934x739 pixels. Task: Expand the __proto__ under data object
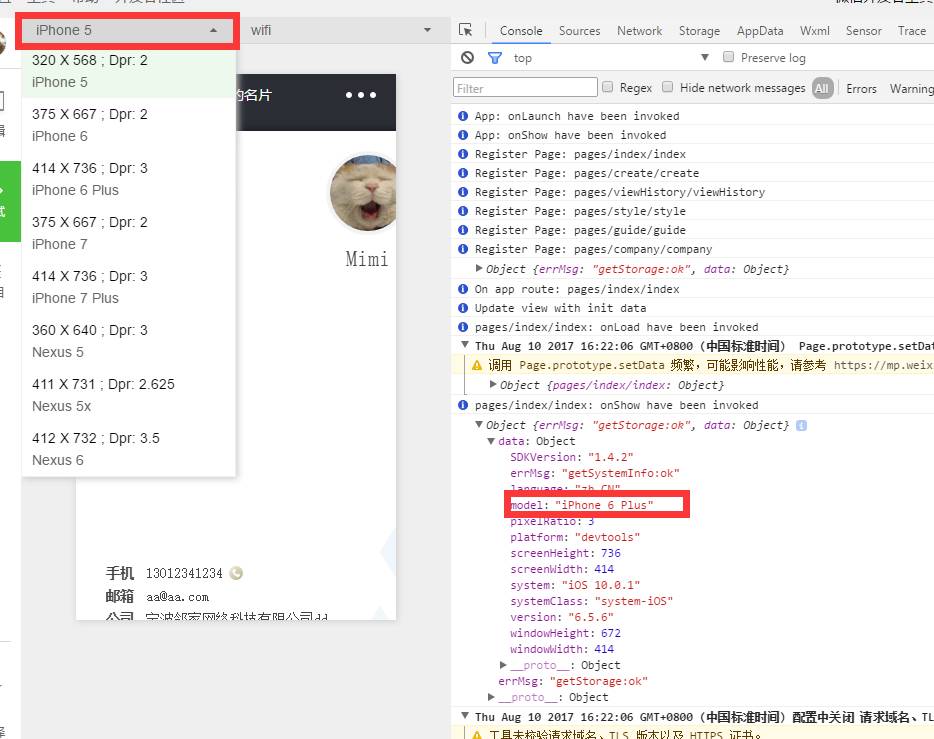(x=503, y=665)
